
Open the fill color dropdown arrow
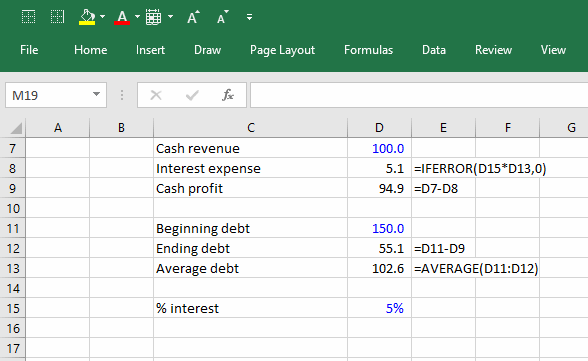102,17
